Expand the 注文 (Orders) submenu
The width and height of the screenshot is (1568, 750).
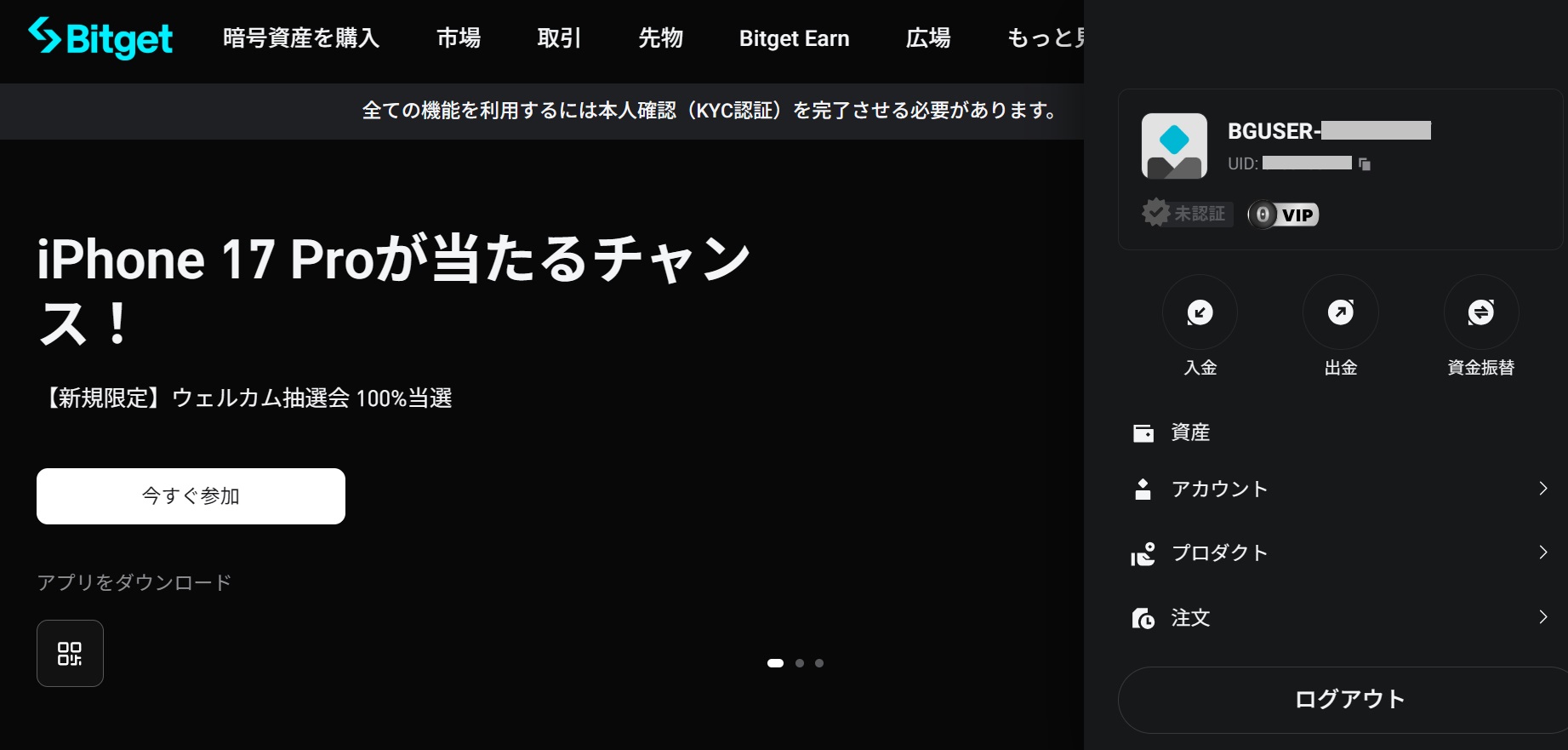1339,617
